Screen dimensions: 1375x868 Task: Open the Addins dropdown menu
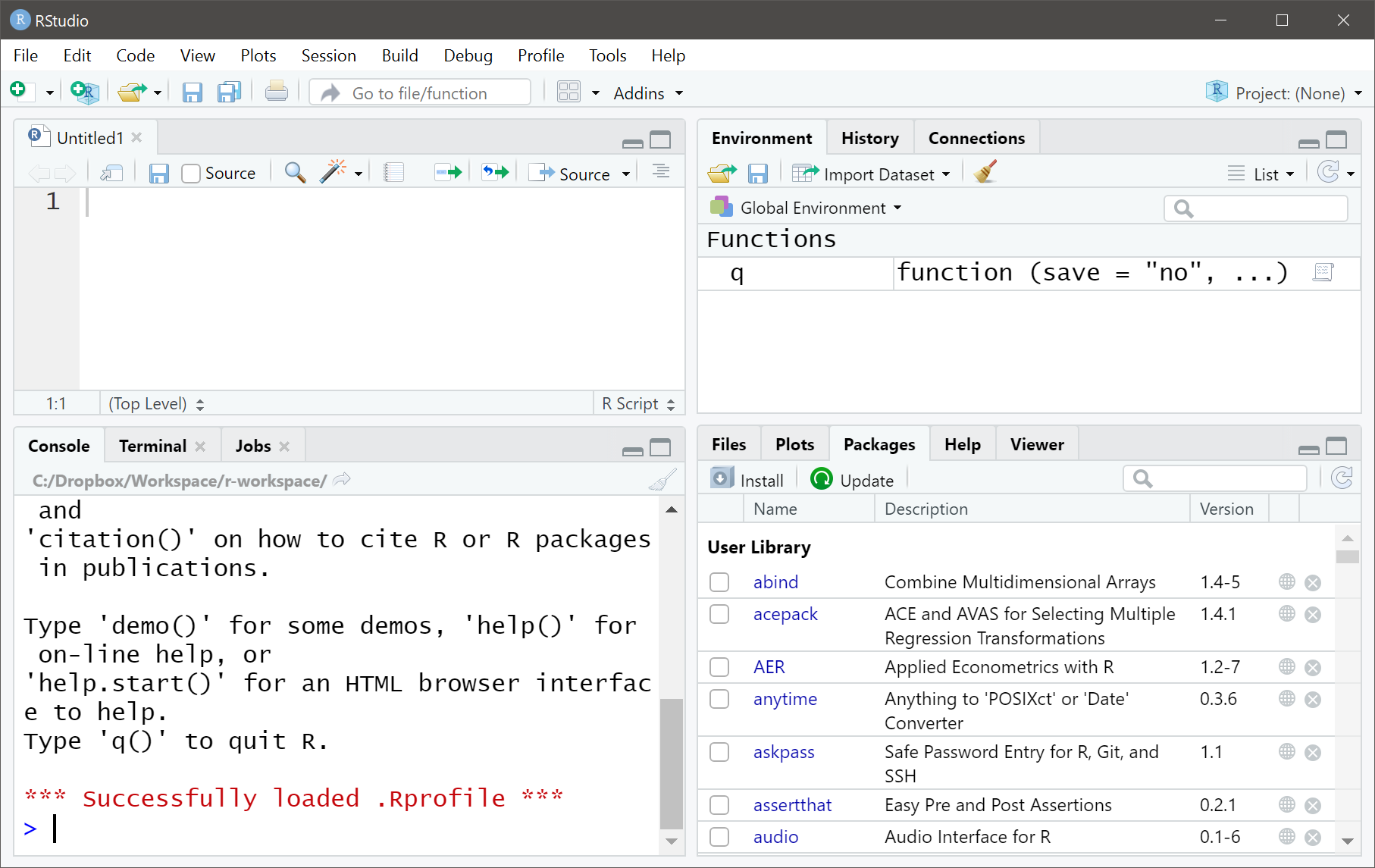(648, 92)
